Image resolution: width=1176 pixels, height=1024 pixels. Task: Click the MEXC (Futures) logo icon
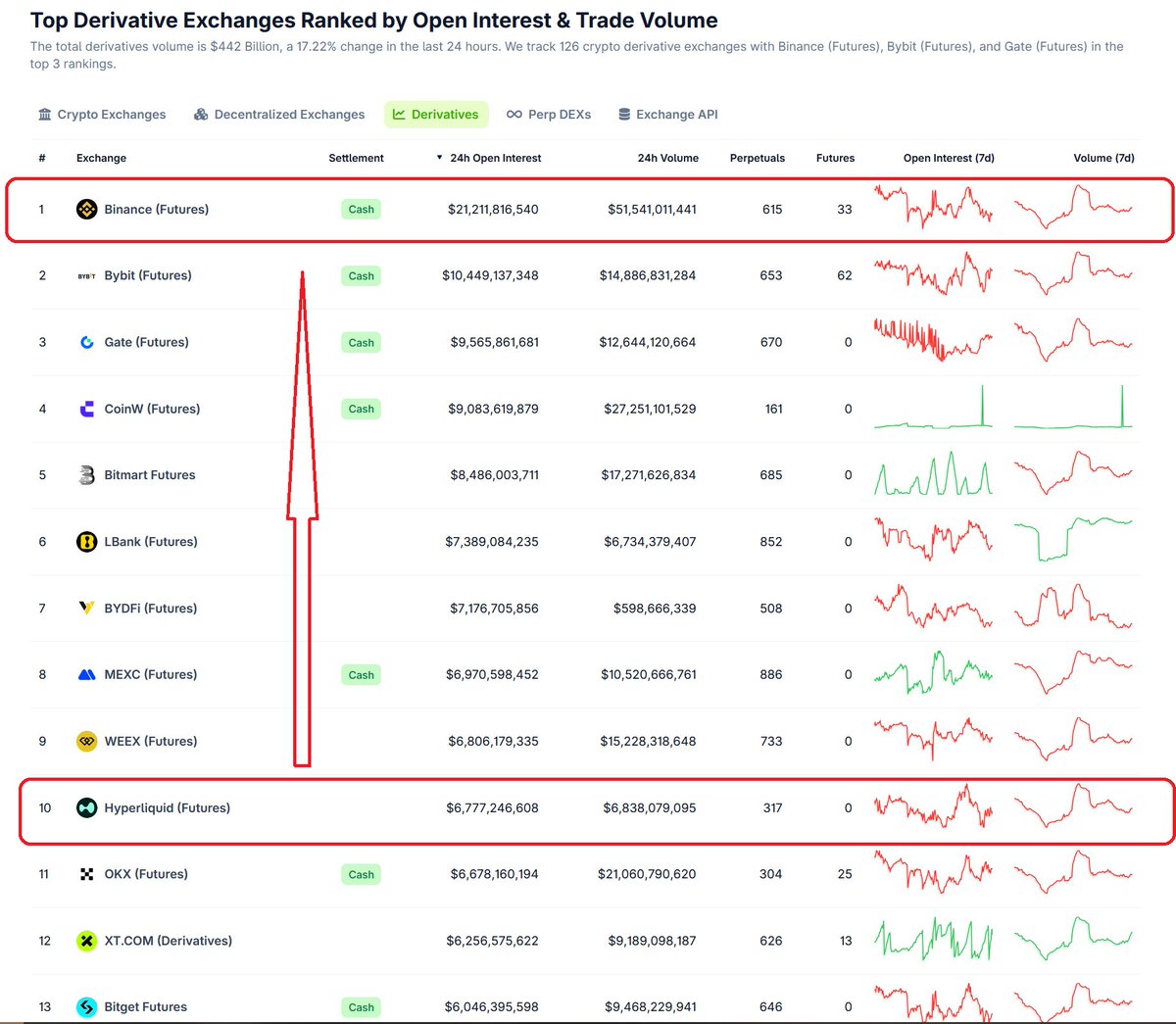[86, 675]
